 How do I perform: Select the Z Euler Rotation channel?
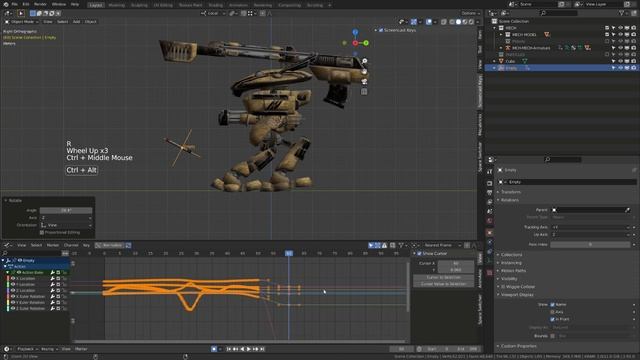31,309
